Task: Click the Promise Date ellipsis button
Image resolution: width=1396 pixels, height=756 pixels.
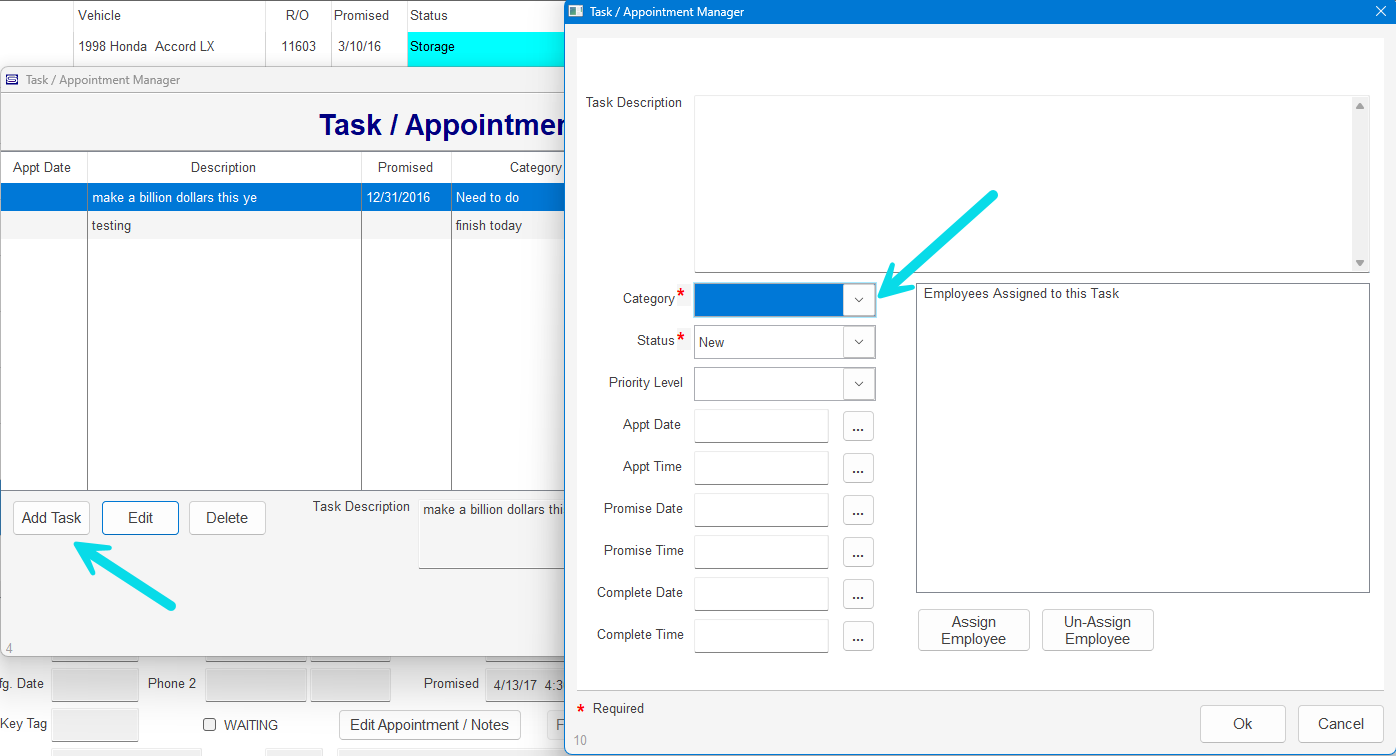Action: pyautogui.click(x=858, y=510)
